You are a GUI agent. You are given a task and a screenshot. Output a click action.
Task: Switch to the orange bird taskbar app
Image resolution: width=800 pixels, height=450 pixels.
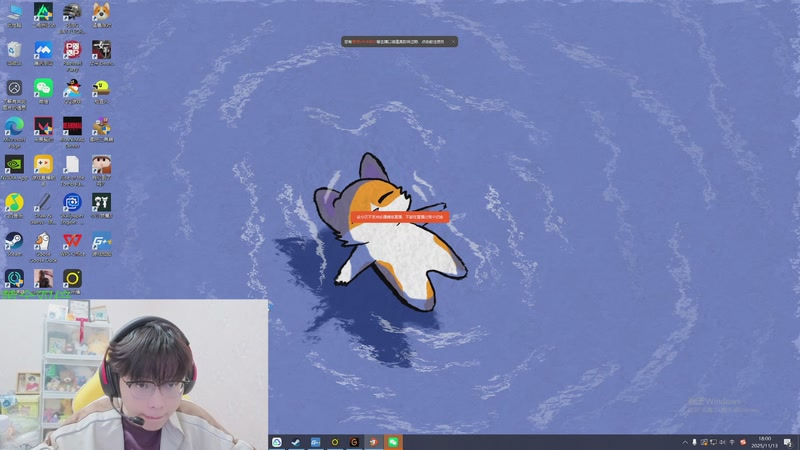click(373, 442)
